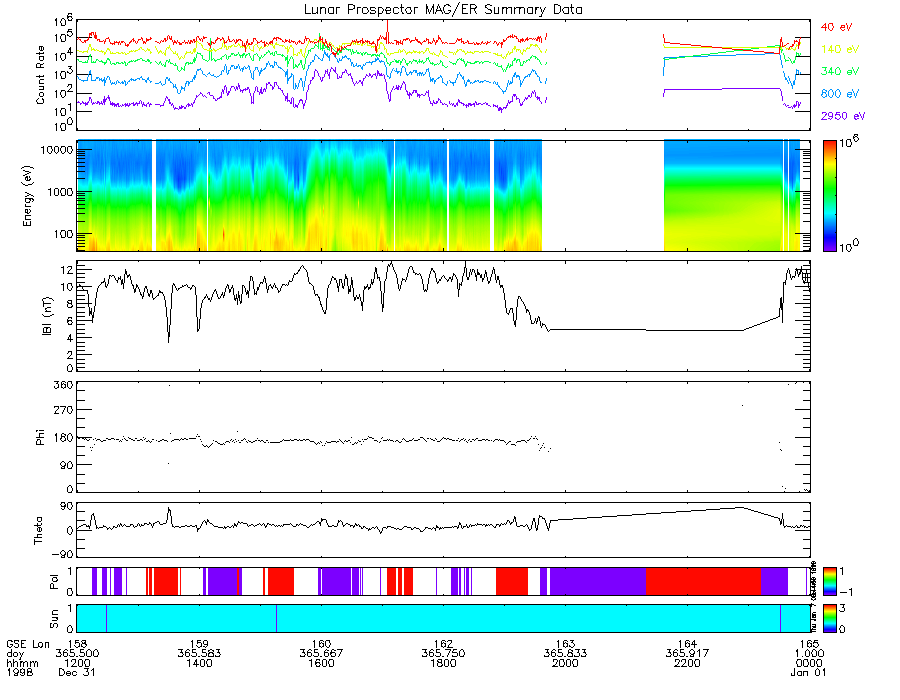Click the "365.667" day-of-year value
Viewport: 900px width, 700px height.
coord(321,654)
